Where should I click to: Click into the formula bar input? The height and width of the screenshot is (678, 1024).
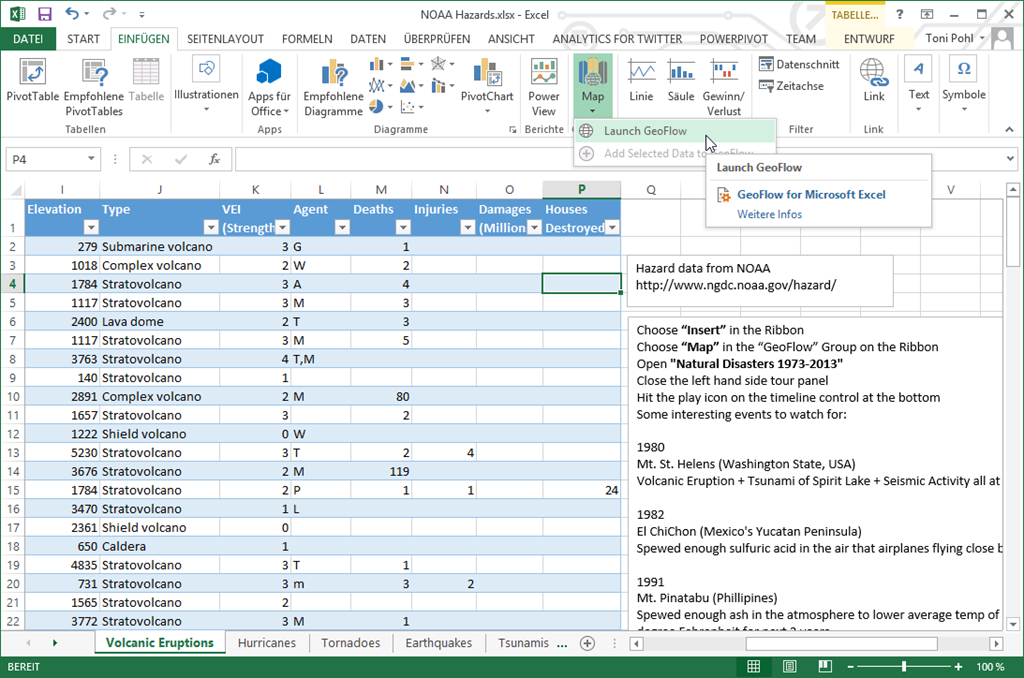point(600,159)
